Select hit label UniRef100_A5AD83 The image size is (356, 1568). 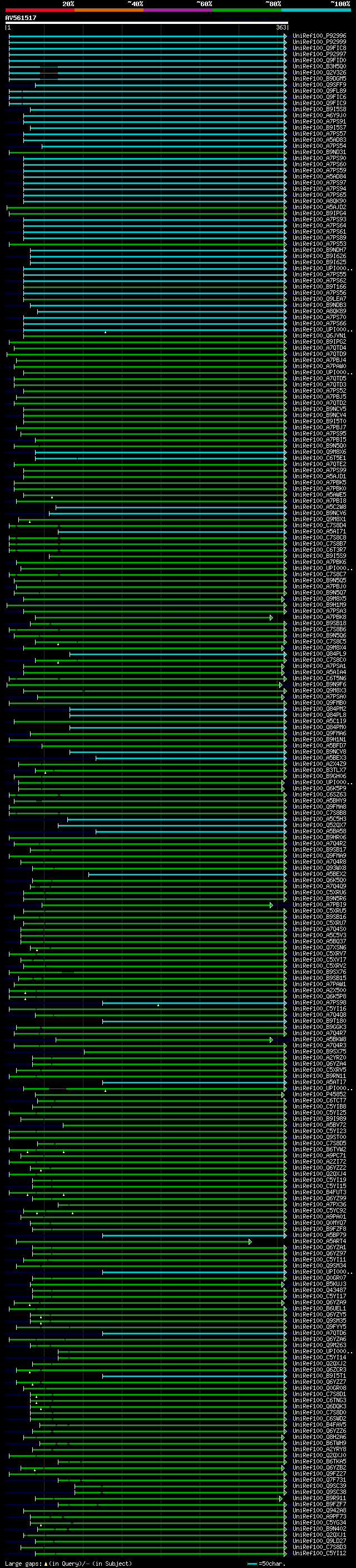[319, 140]
